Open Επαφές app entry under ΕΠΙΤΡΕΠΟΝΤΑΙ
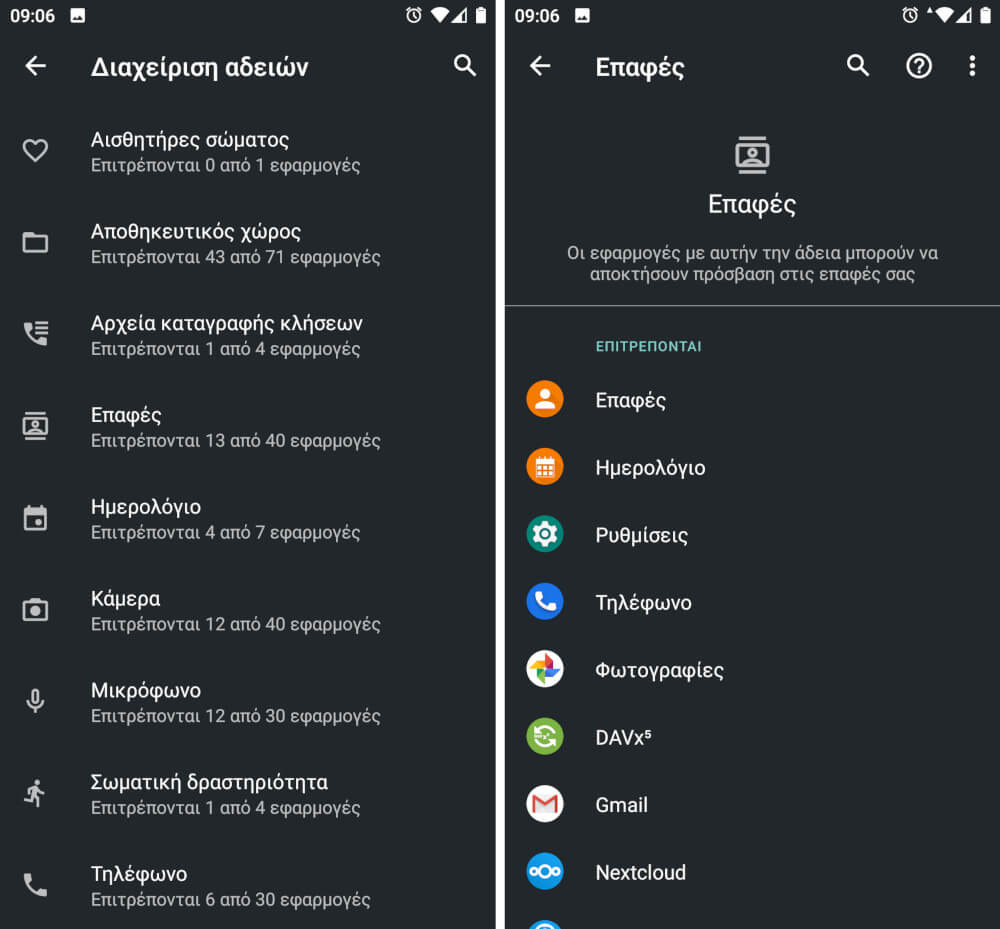This screenshot has height=929, width=1000. 753,400
